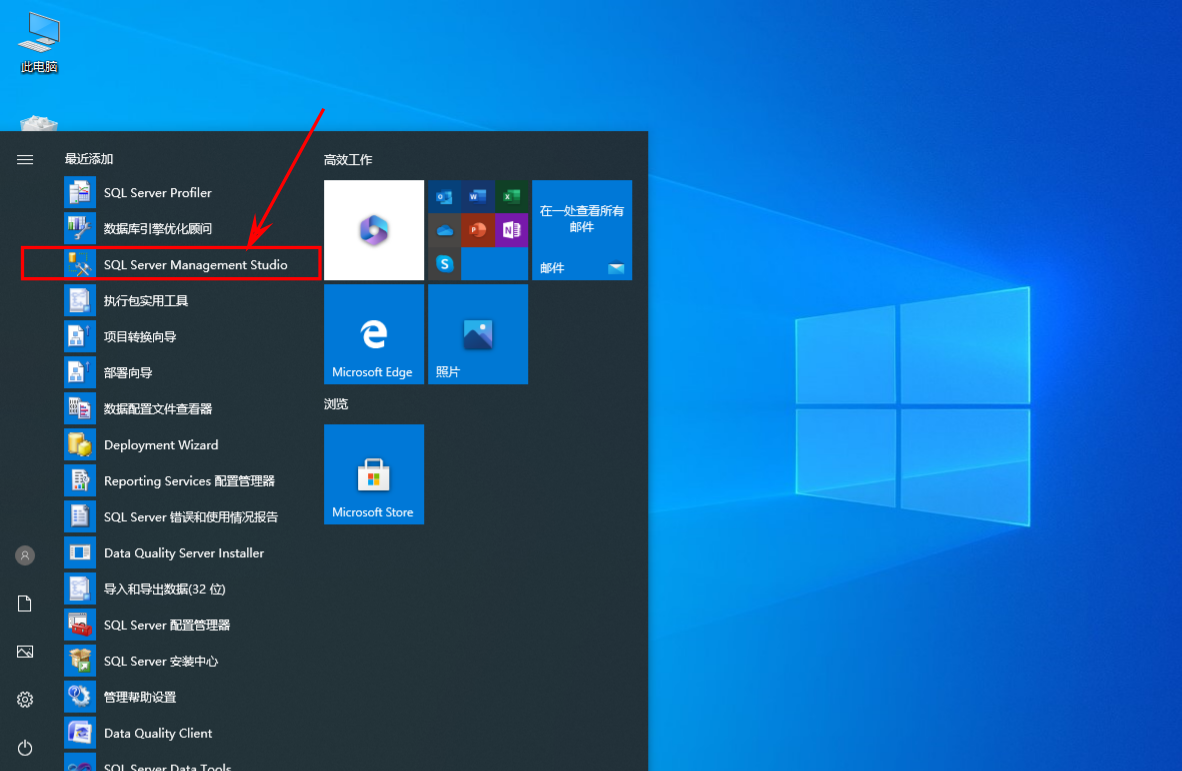Open Settings gear in Start sidebar
1182x771 pixels.
(25, 699)
